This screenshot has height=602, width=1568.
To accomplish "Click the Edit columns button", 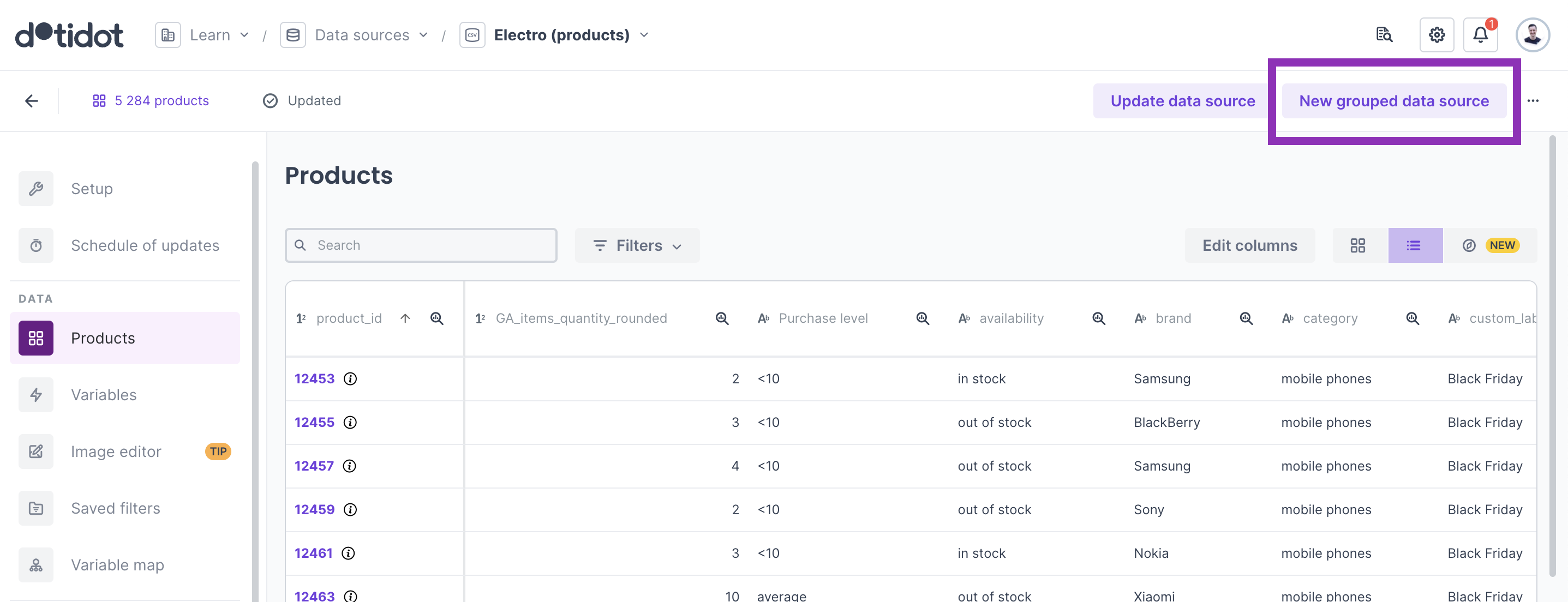I will click(1249, 245).
